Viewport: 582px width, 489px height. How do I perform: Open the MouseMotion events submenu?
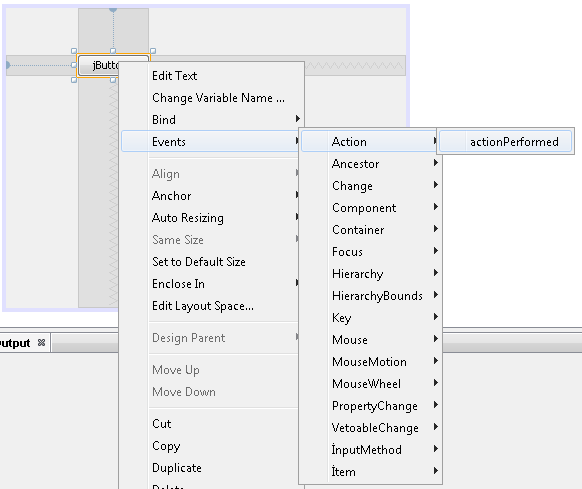tap(370, 362)
